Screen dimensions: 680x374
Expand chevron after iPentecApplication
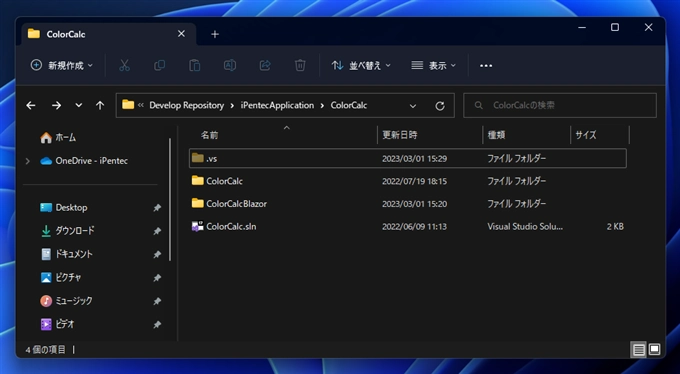pyautogui.click(x=322, y=105)
